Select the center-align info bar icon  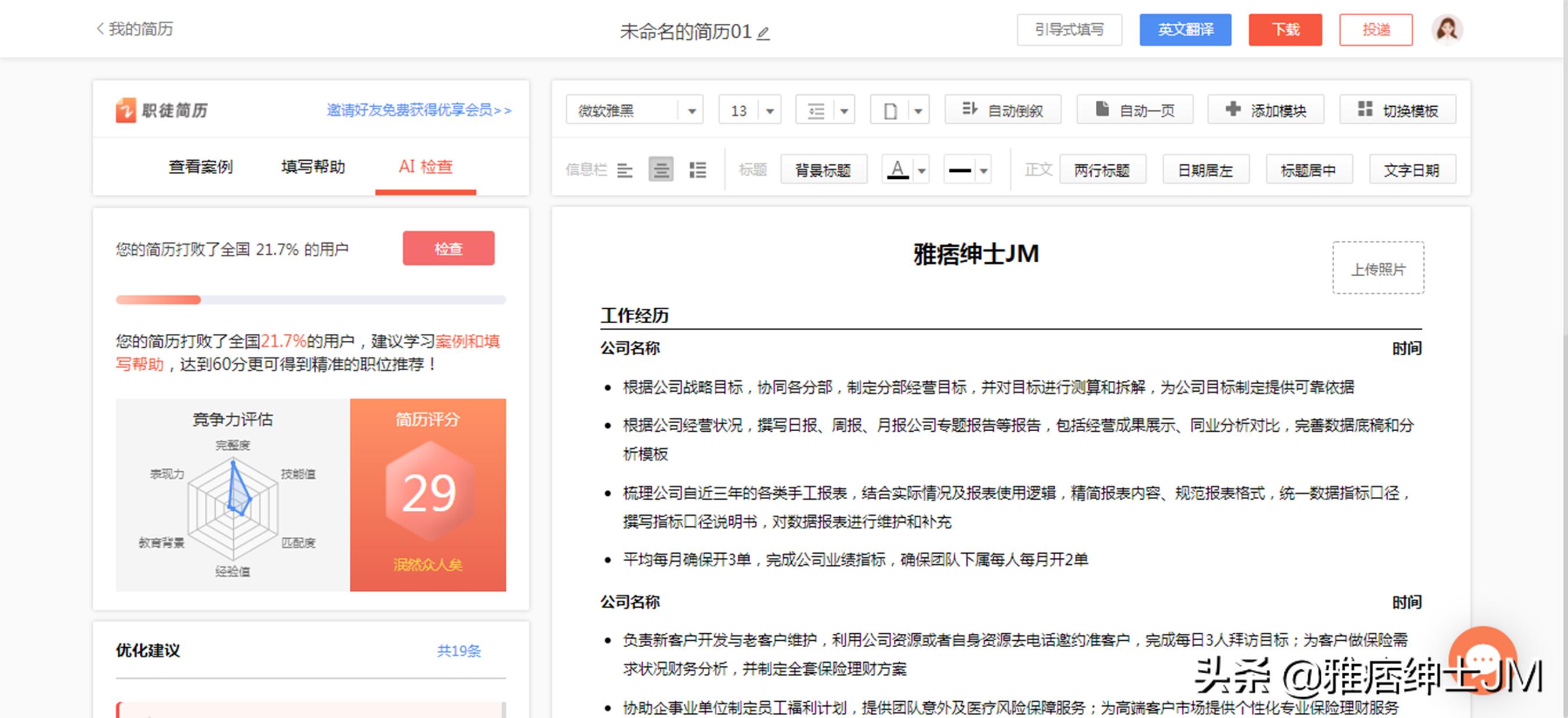click(x=661, y=170)
